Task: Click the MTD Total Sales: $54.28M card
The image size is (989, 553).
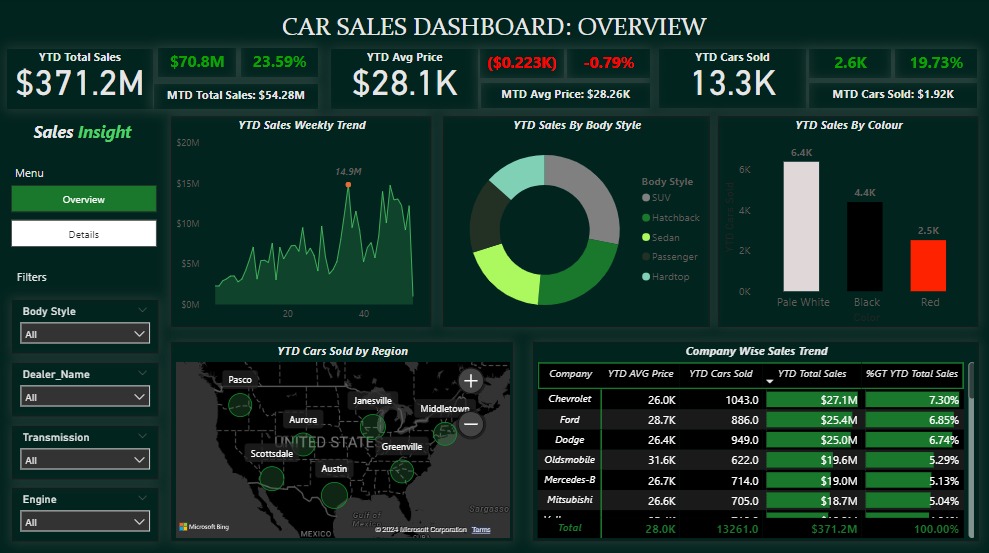Action: (236, 95)
